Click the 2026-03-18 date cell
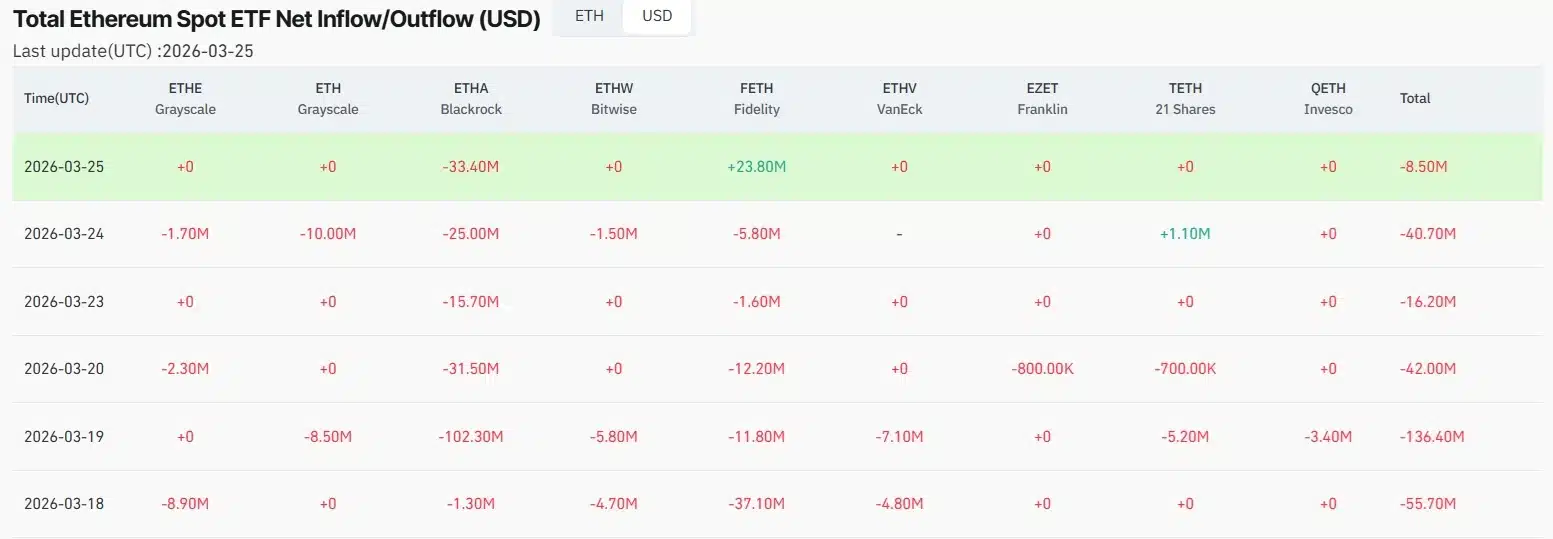The width and height of the screenshot is (1553, 539). pos(64,503)
